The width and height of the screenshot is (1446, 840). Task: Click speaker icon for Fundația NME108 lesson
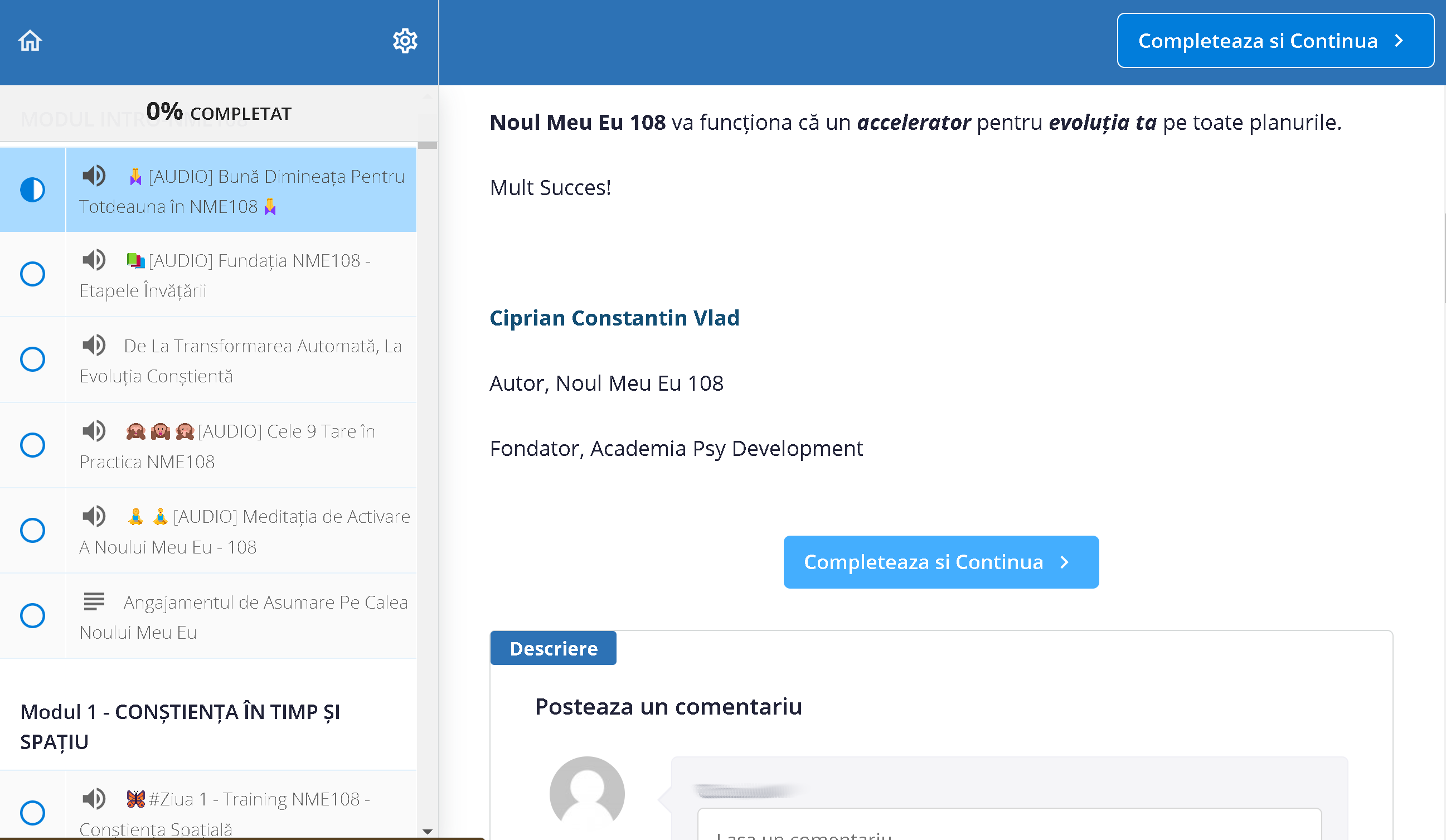[x=94, y=260]
